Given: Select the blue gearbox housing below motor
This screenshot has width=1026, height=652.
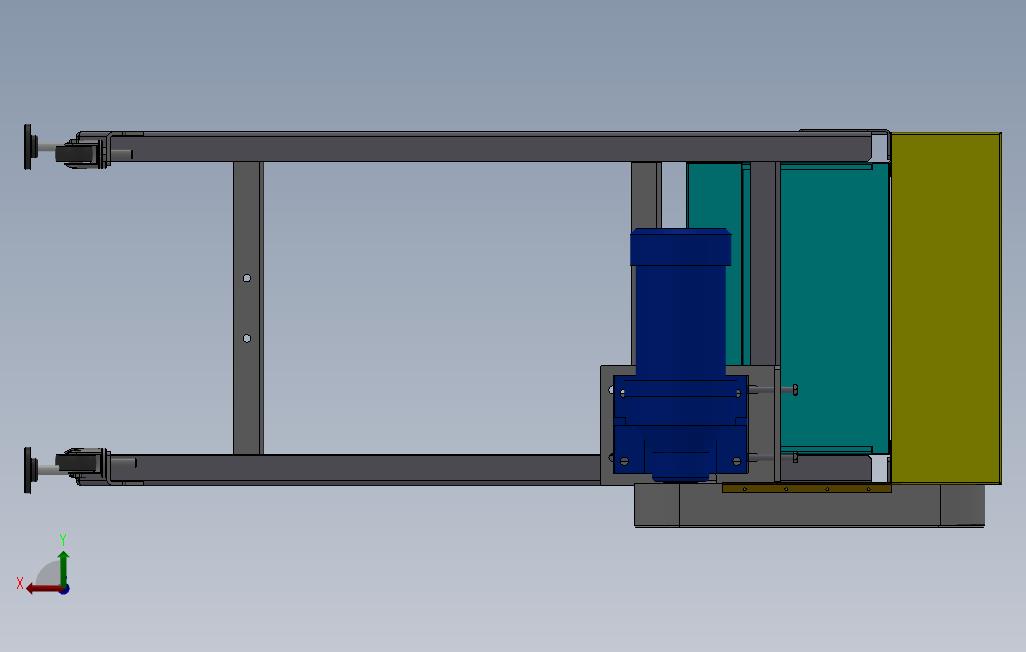Looking at the screenshot, I should [681, 426].
